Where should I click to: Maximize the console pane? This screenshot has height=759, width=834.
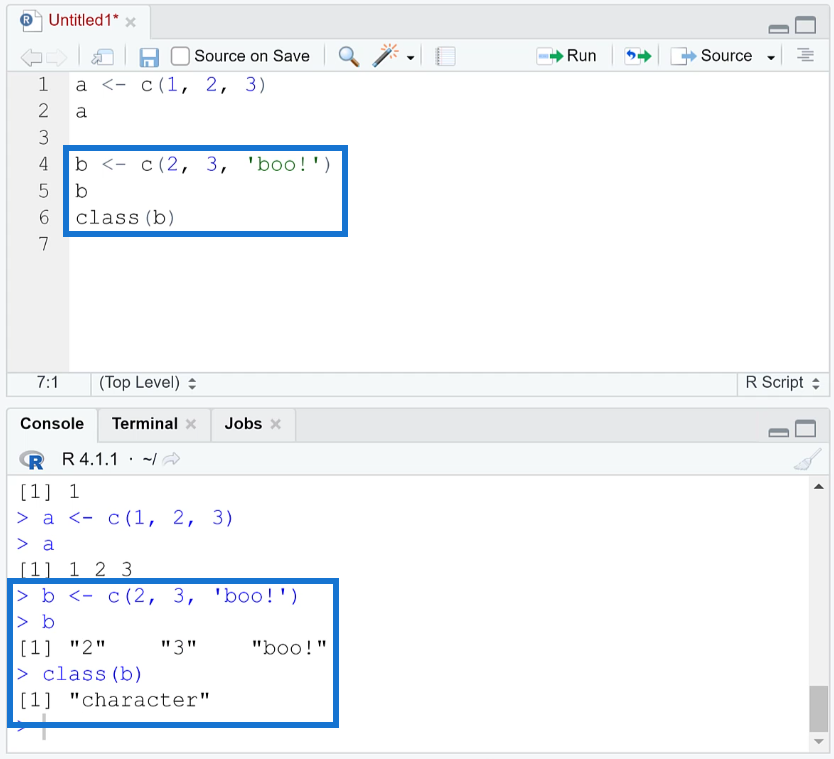[x=805, y=429]
